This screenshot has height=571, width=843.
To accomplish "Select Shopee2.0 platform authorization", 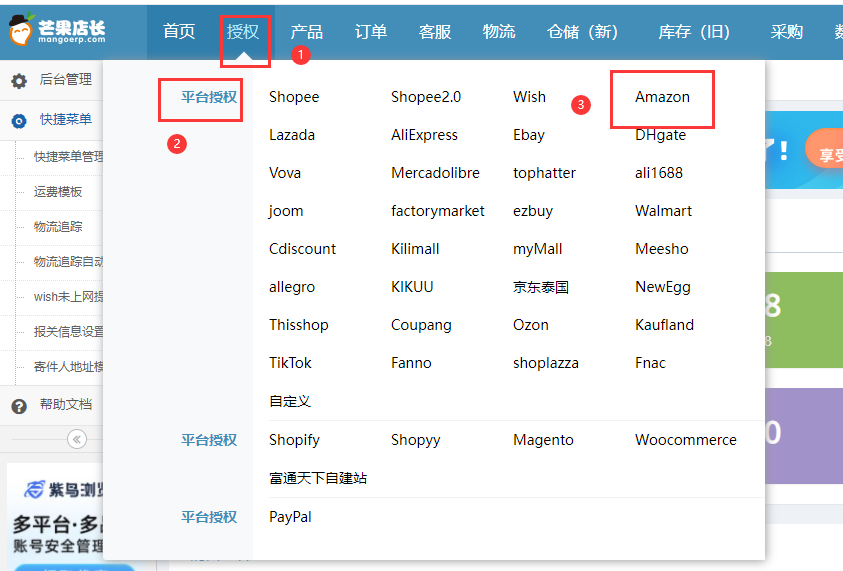I will pyautogui.click(x=426, y=97).
